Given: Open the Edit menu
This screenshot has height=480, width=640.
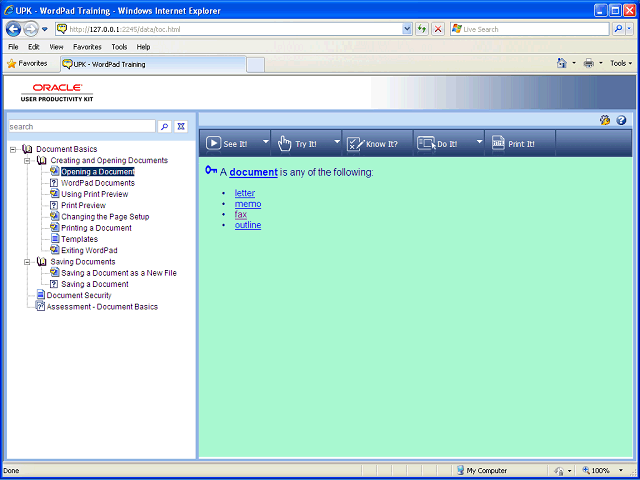Looking at the screenshot, I should [33, 47].
